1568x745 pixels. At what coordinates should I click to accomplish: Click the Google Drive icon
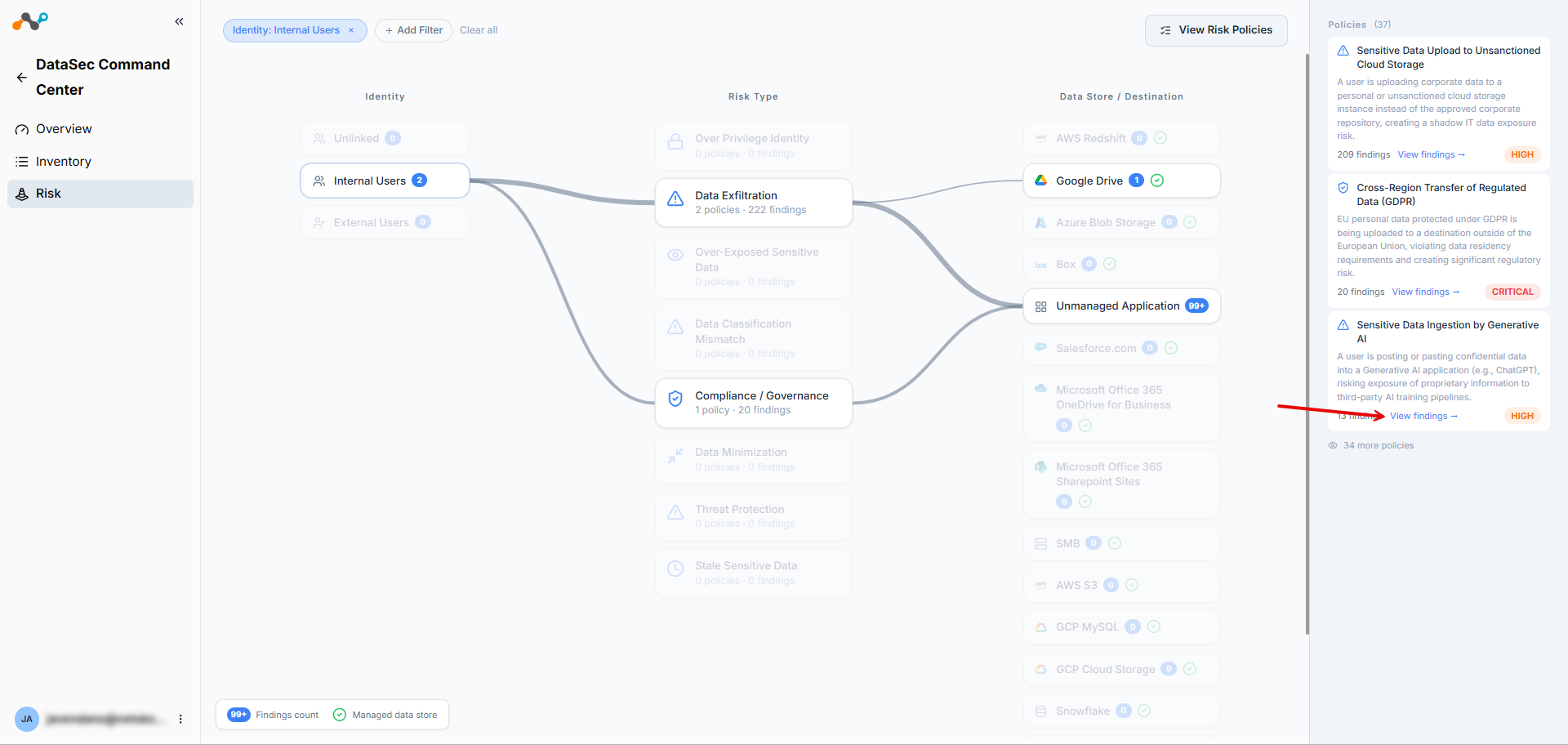click(1040, 181)
